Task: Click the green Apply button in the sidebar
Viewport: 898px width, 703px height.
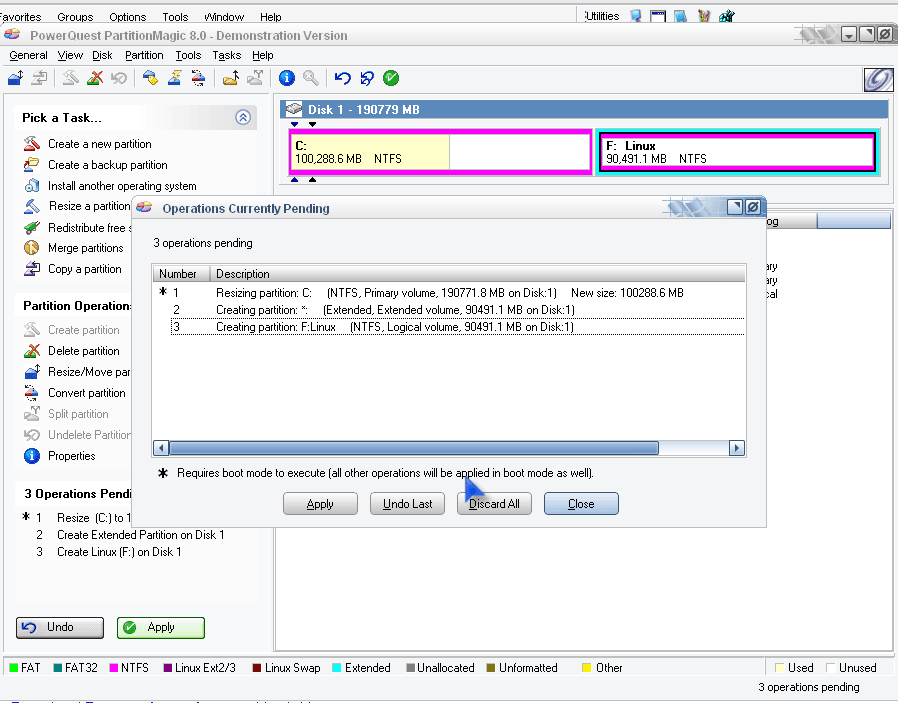Action: tap(160, 628)
